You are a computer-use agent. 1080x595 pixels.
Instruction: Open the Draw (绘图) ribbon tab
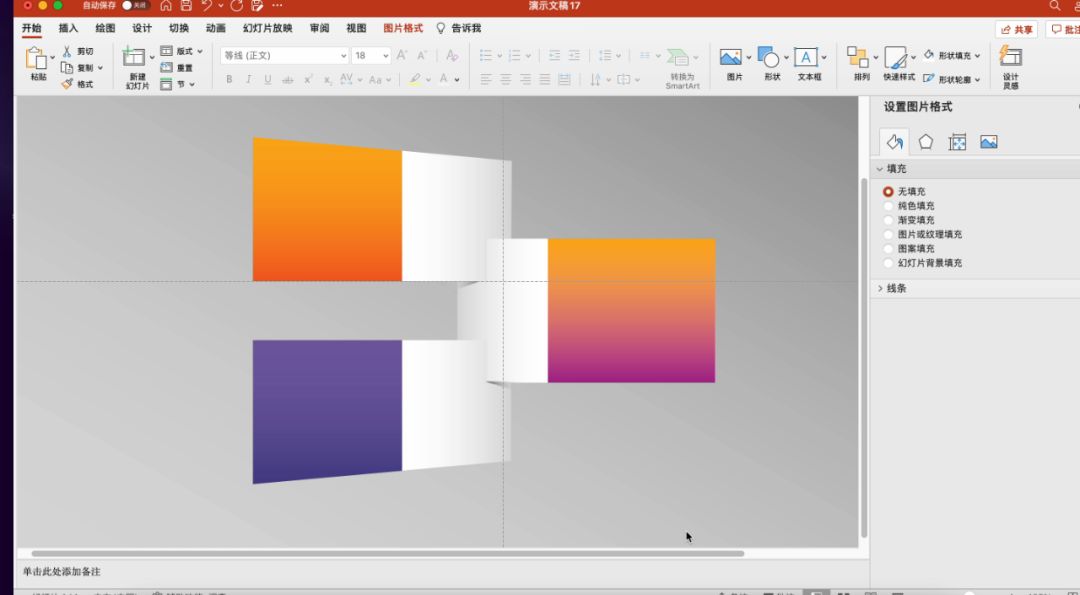105,28
